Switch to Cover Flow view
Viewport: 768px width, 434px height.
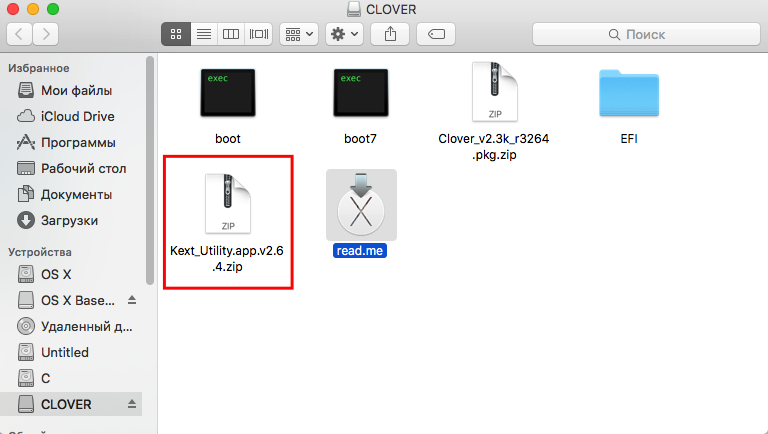[x=259, y=34]
